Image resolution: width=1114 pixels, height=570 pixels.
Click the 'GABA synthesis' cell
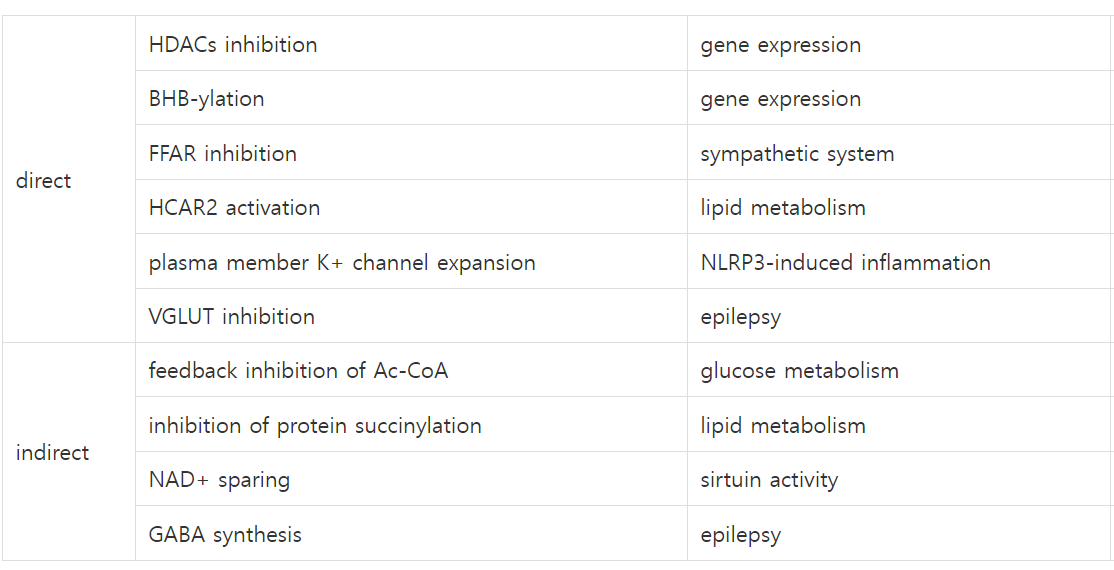click(225, 535)
